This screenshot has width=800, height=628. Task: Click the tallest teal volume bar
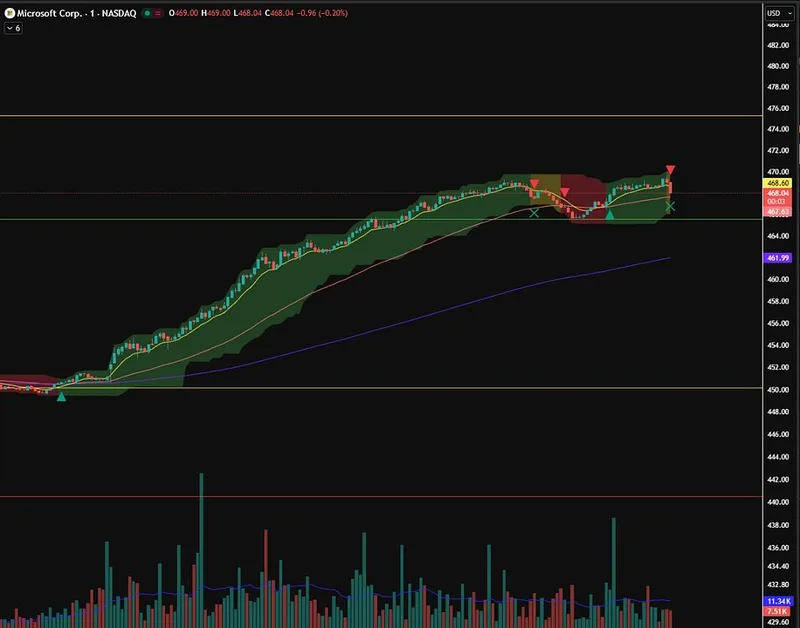pyautogui.click(x=201, y=550)
